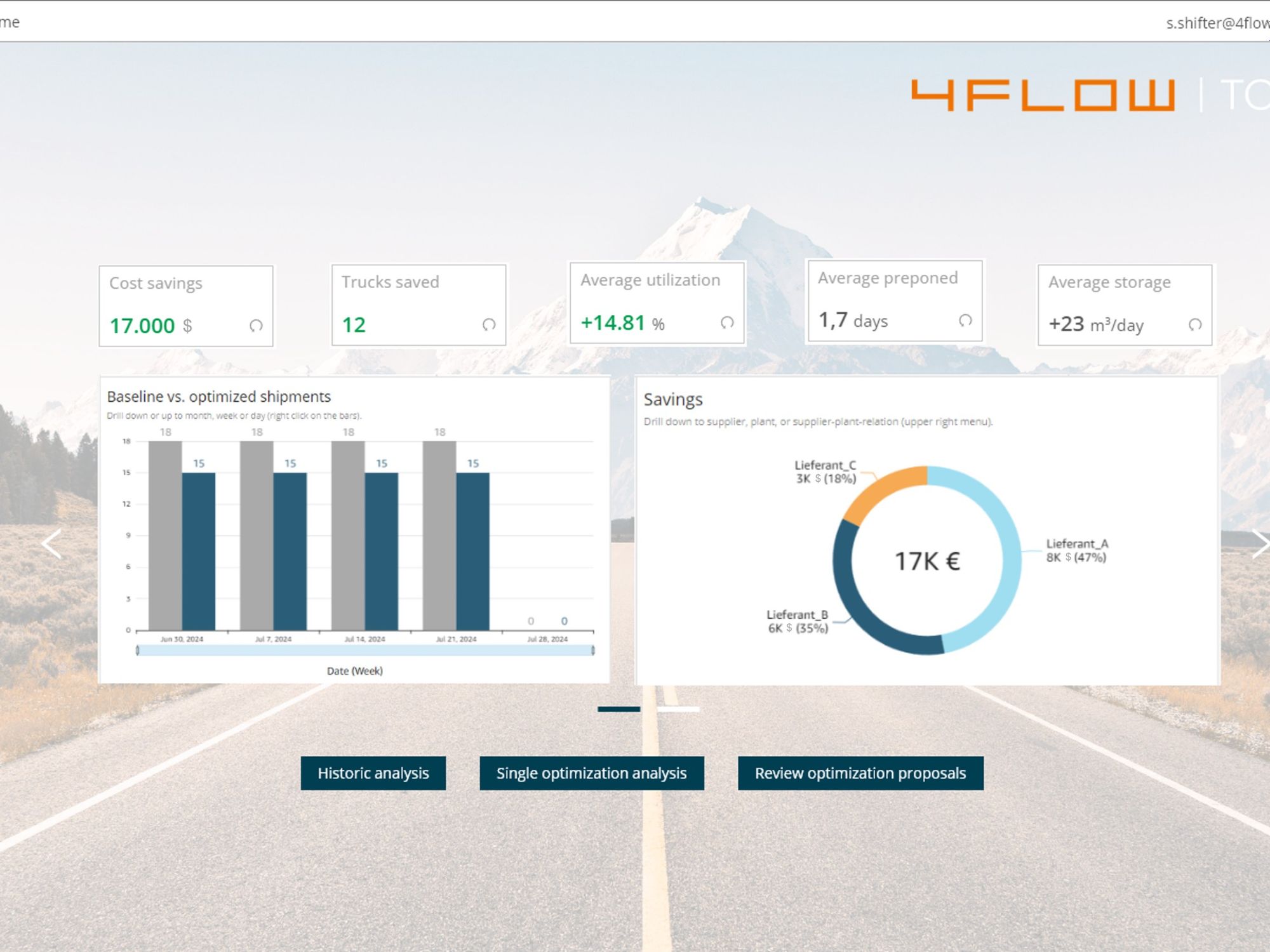This screenshot has width=1270, height=952.
Task: Click the 4FLOW orange logo
Action: coord(1043,95)
